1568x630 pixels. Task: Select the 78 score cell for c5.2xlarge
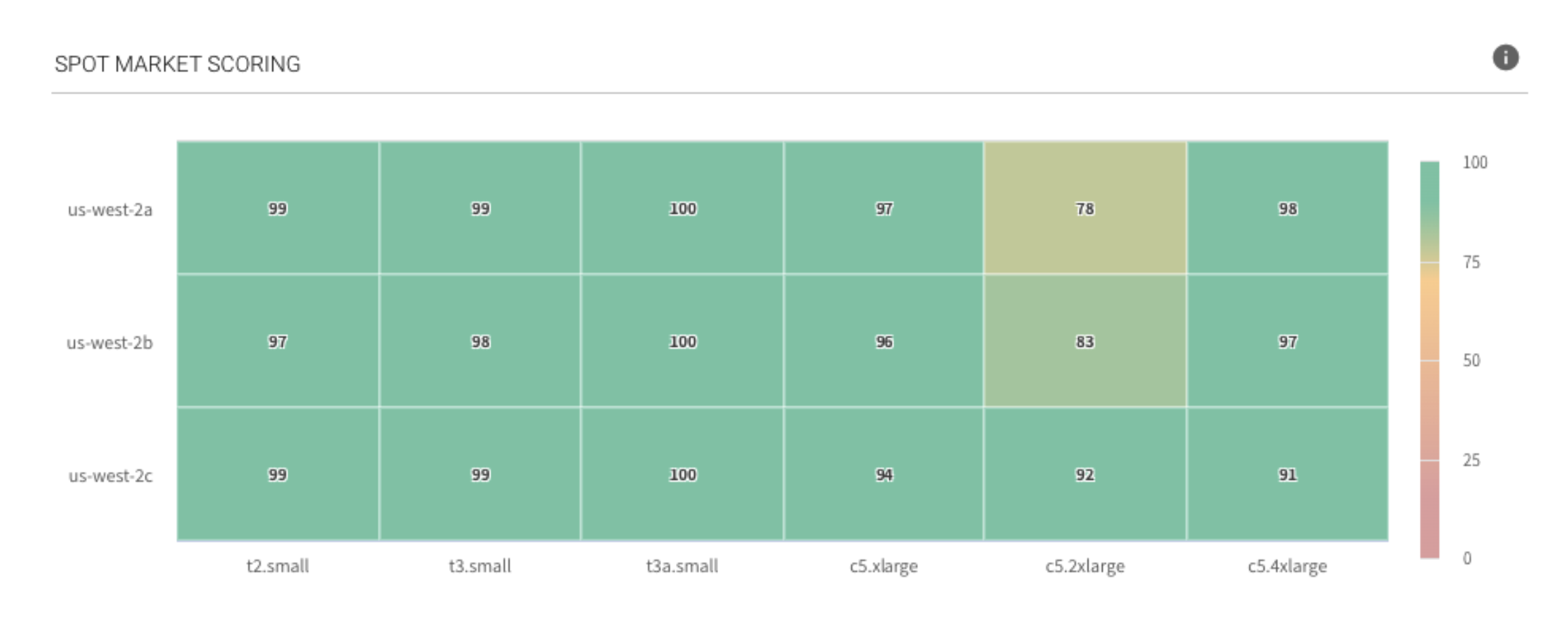click(1084, 208)
